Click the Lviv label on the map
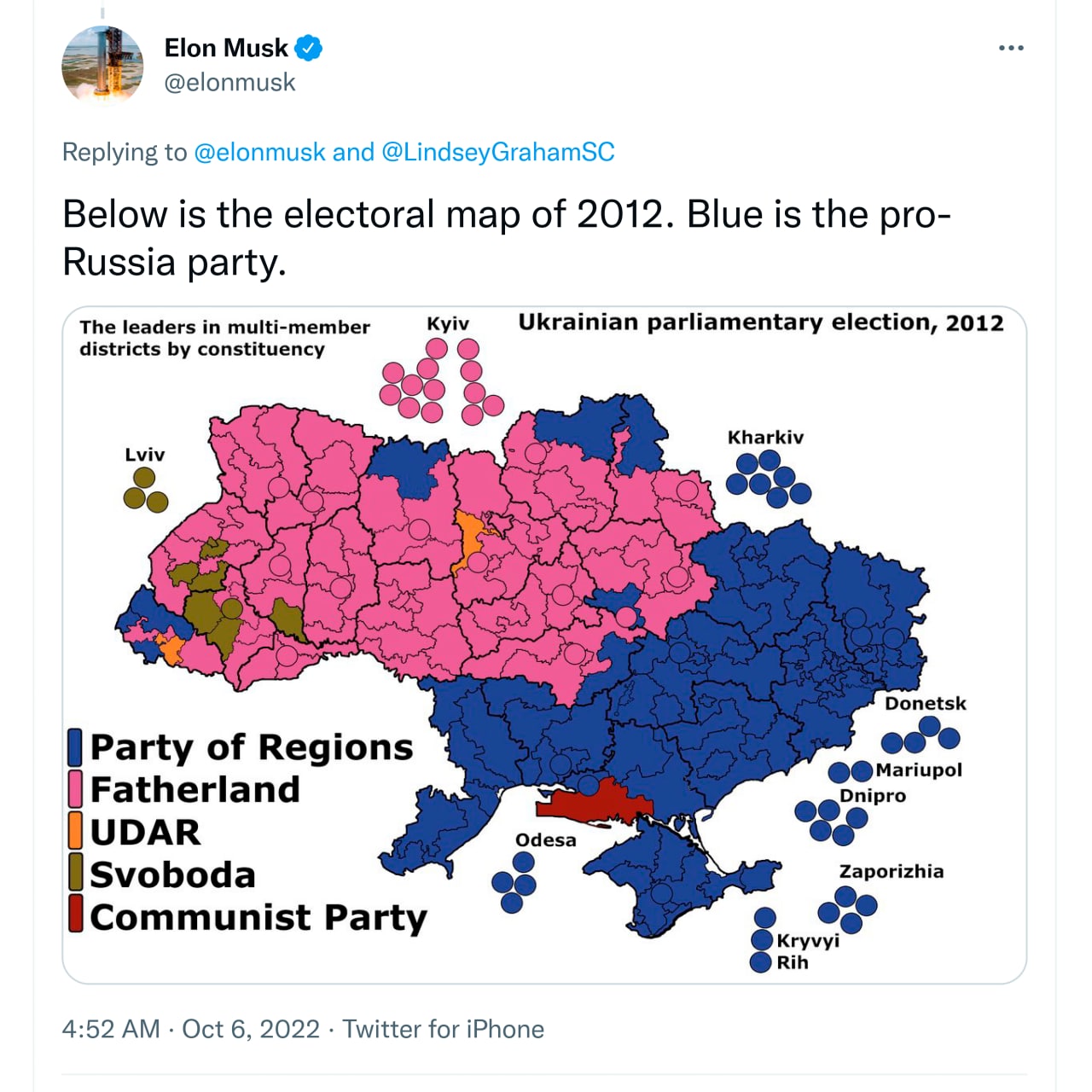1092x1092 pixels. [145, 455]
